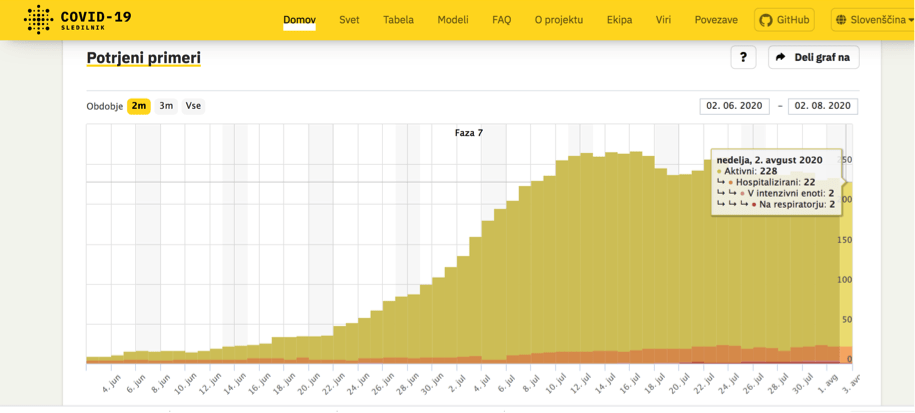Visit the Ekipa page
This screenshot has height=413, width=915.
619,20
